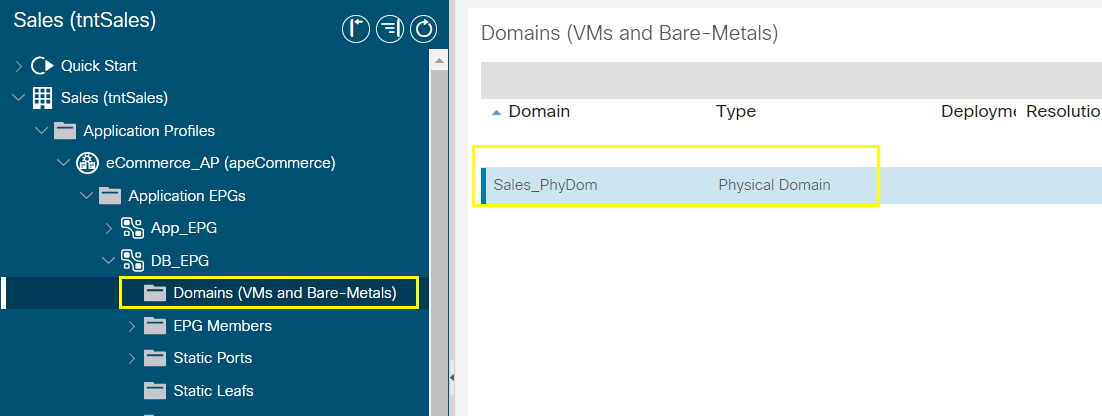The image size is (1102, 416).
Task: Collapse the DB_EPG node
Action: tap(109, 261)
